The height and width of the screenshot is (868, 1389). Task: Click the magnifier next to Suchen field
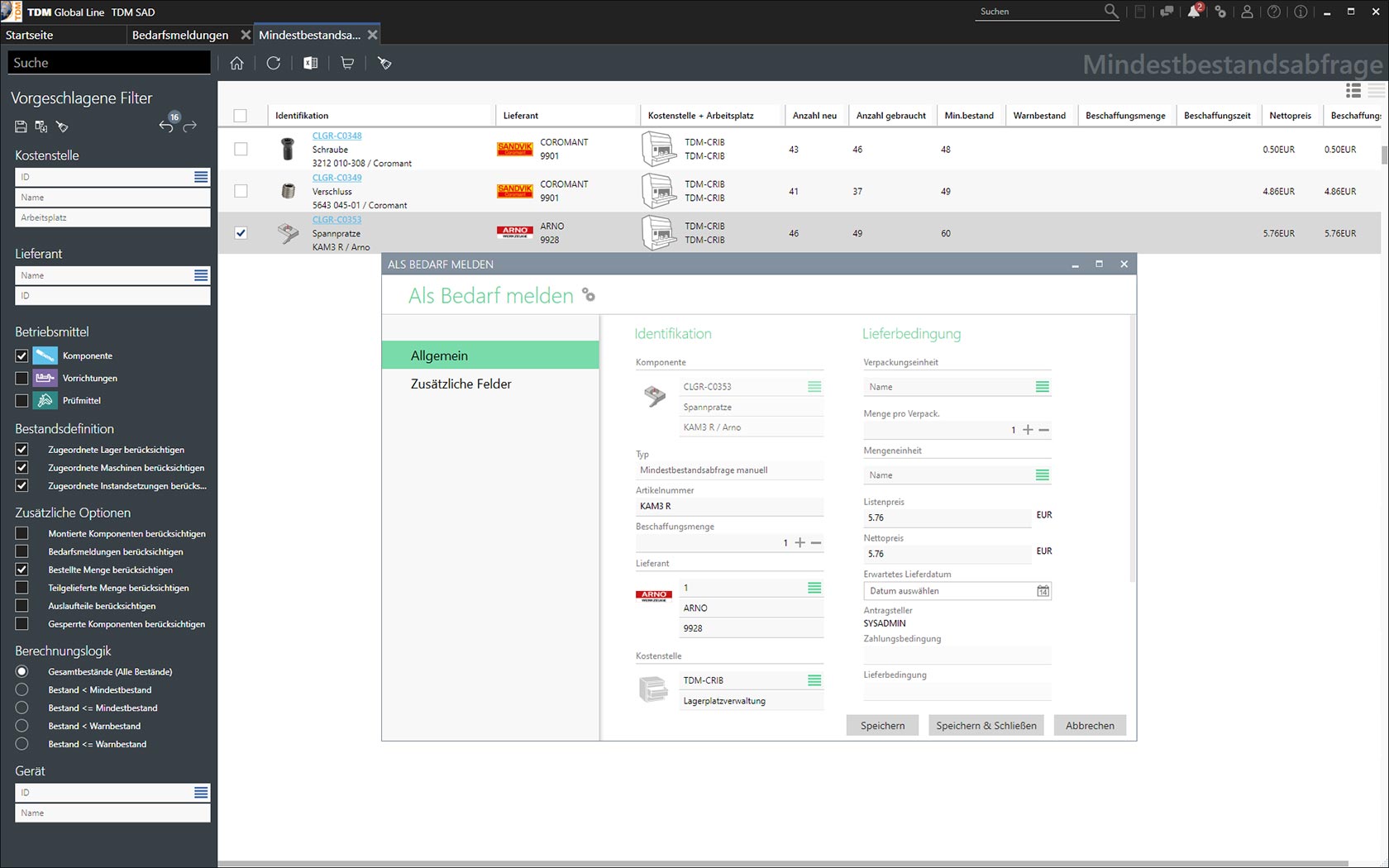click(x=1111, y=12)
